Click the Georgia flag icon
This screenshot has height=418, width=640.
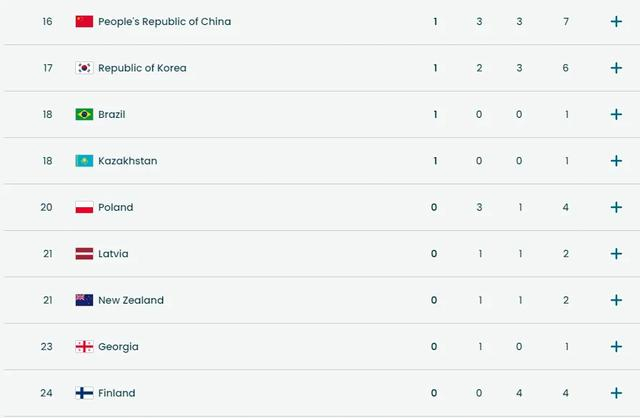point(84,347)
